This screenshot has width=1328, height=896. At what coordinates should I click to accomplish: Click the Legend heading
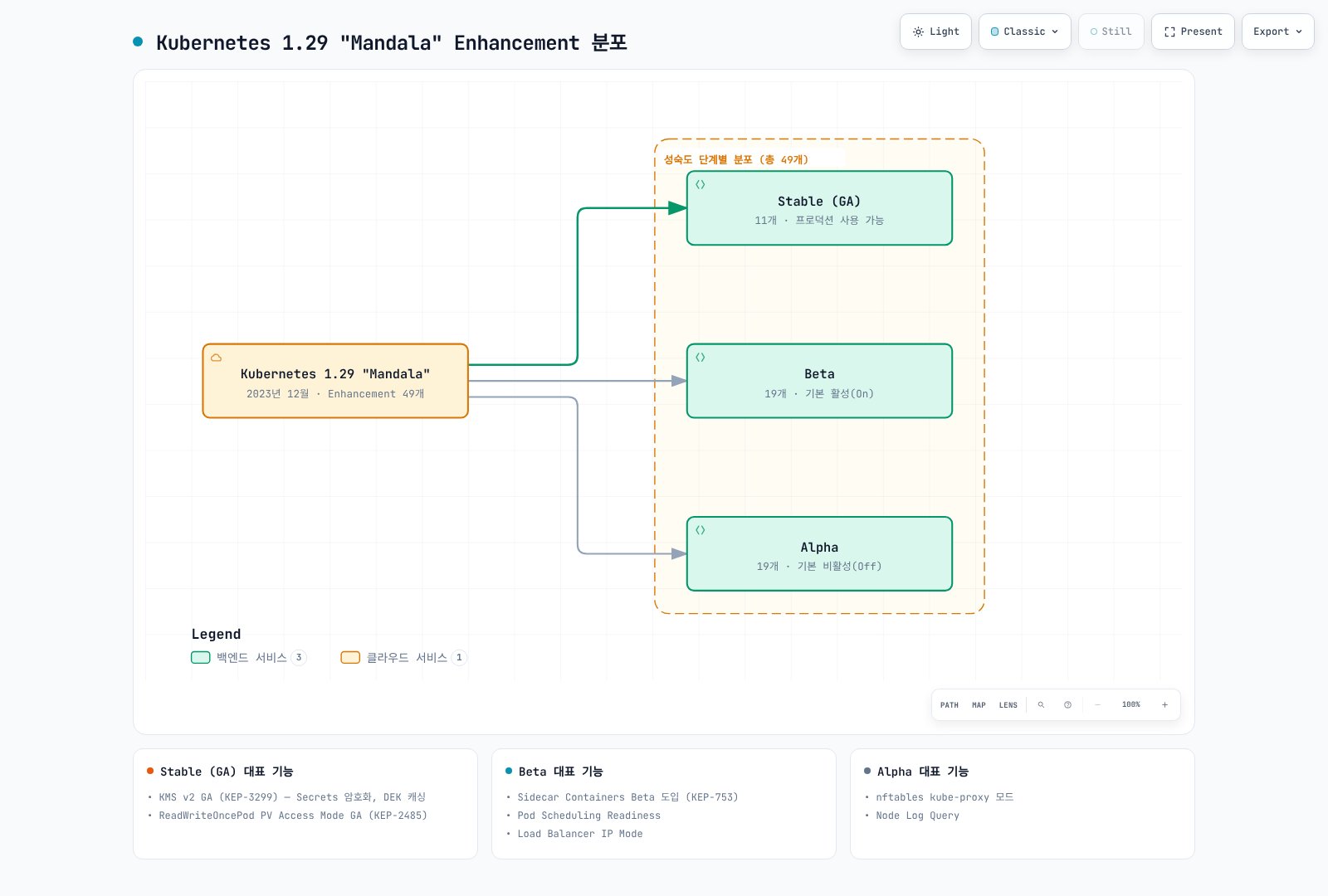point(216,634)
